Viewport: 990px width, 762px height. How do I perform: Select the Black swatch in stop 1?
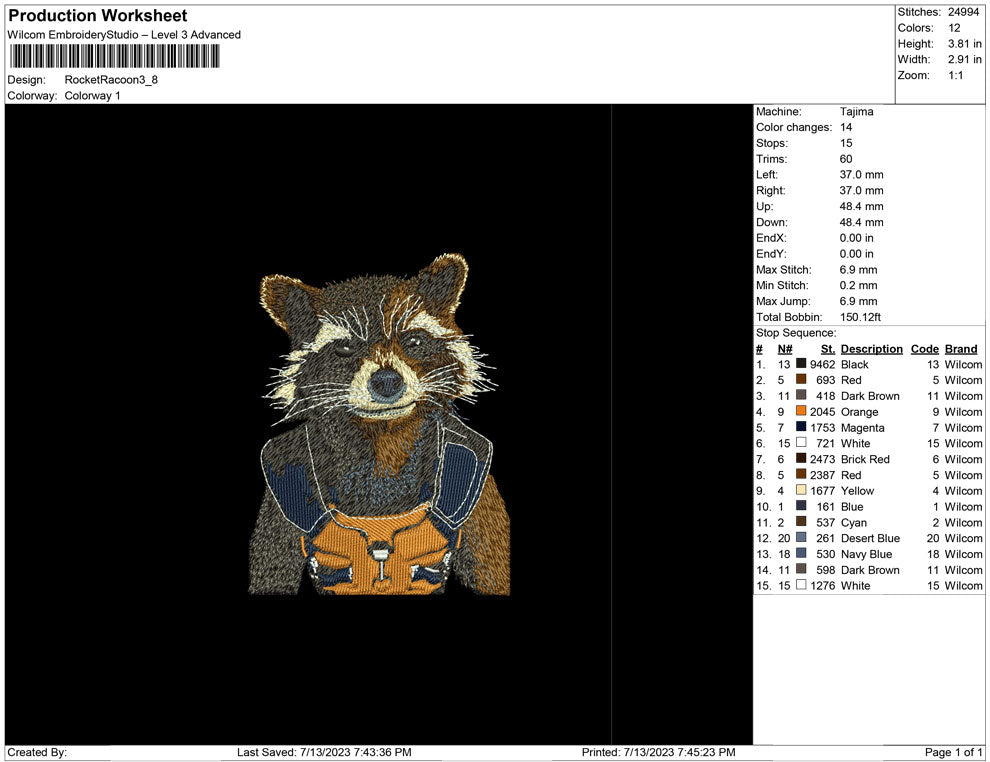(801, 365)
